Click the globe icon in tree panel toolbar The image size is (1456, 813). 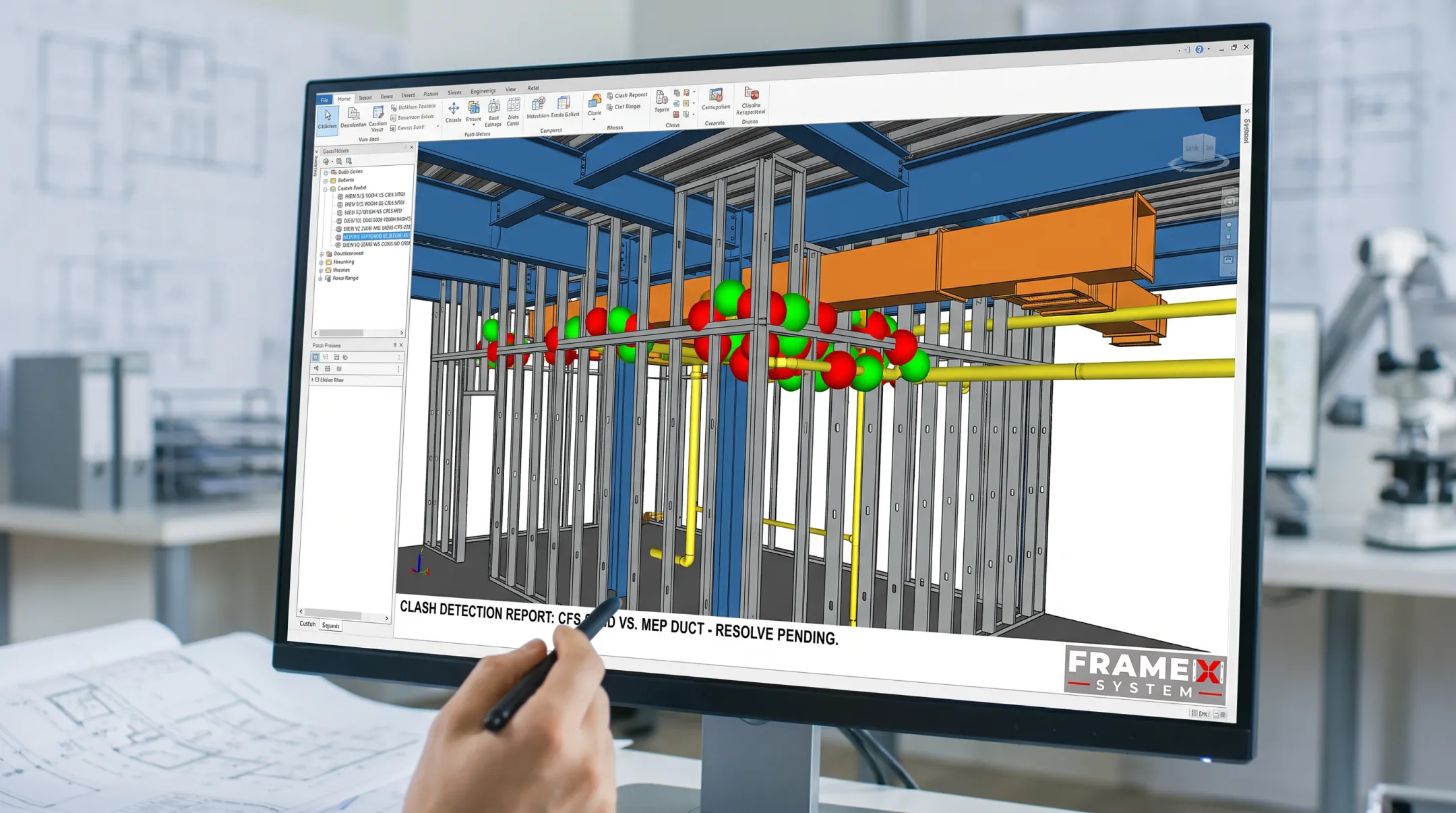pyautogui.click(x=326, y=162)
